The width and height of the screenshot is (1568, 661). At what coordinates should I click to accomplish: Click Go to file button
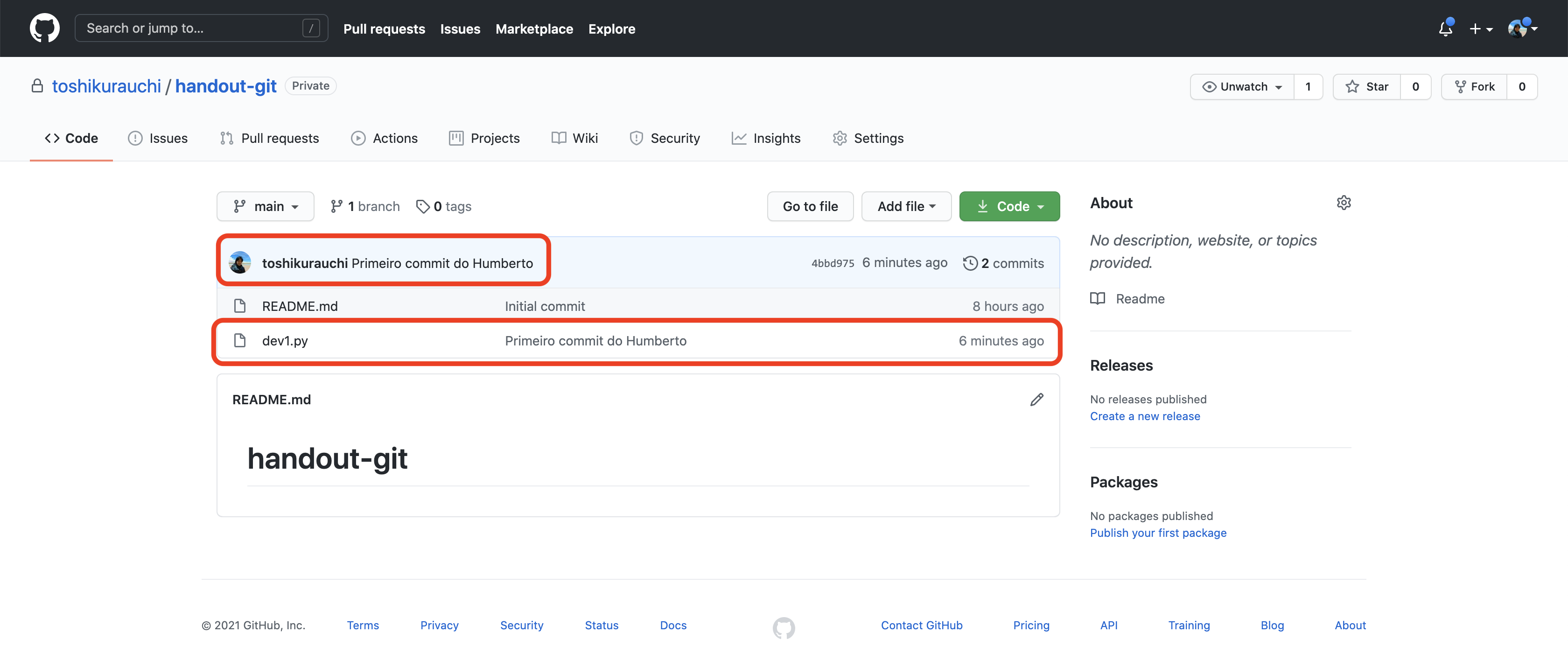pos(810,206)
